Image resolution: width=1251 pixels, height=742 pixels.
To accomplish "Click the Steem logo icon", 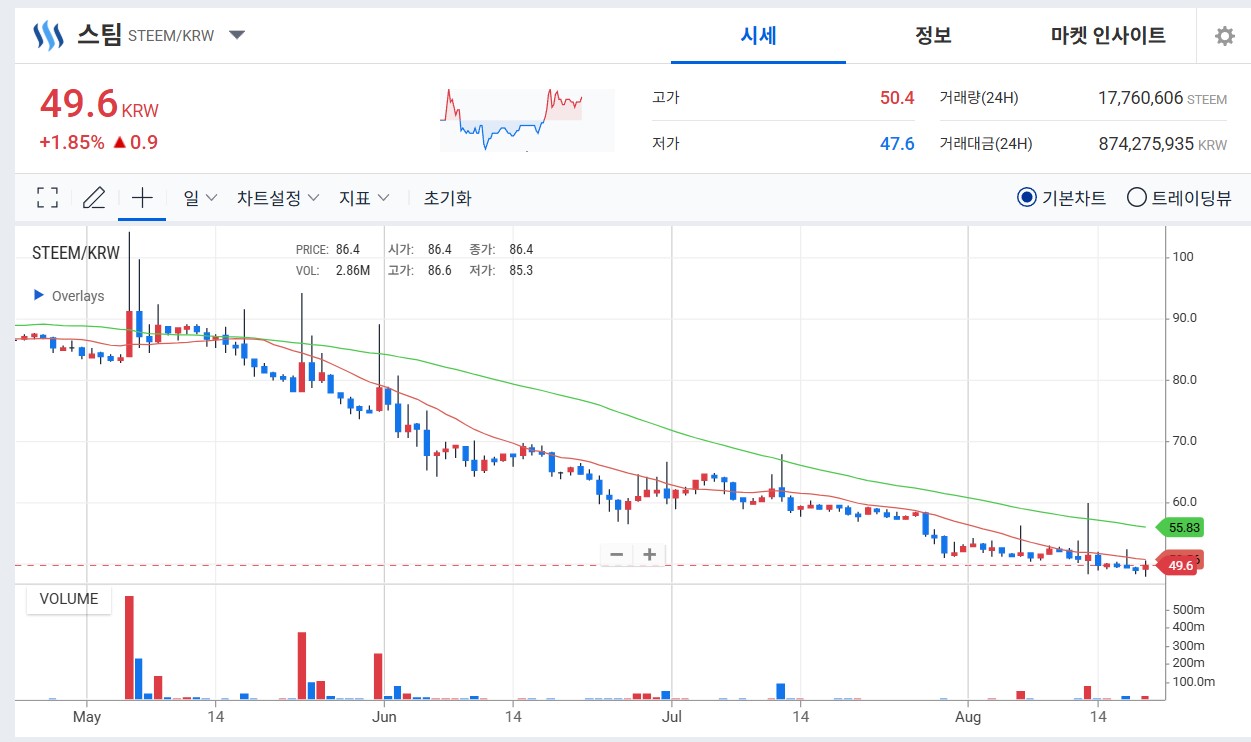I will tap(48, 36).
